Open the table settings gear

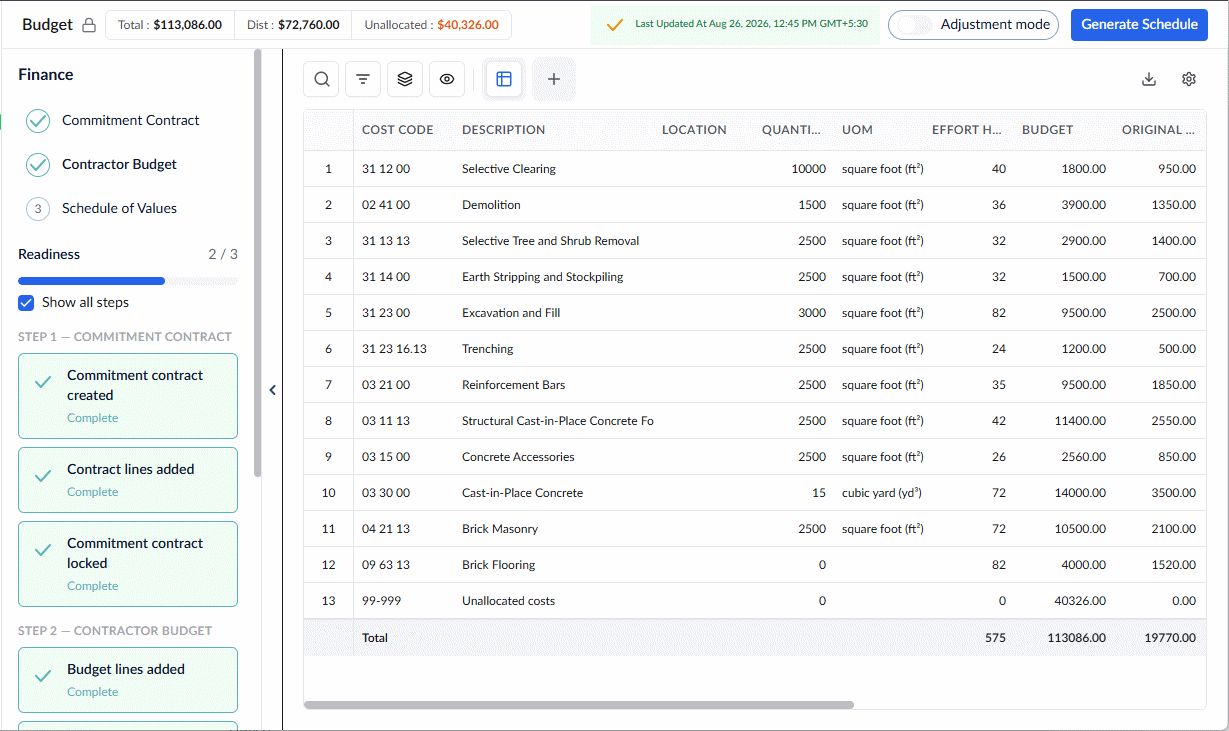[x=1189, y=79]
